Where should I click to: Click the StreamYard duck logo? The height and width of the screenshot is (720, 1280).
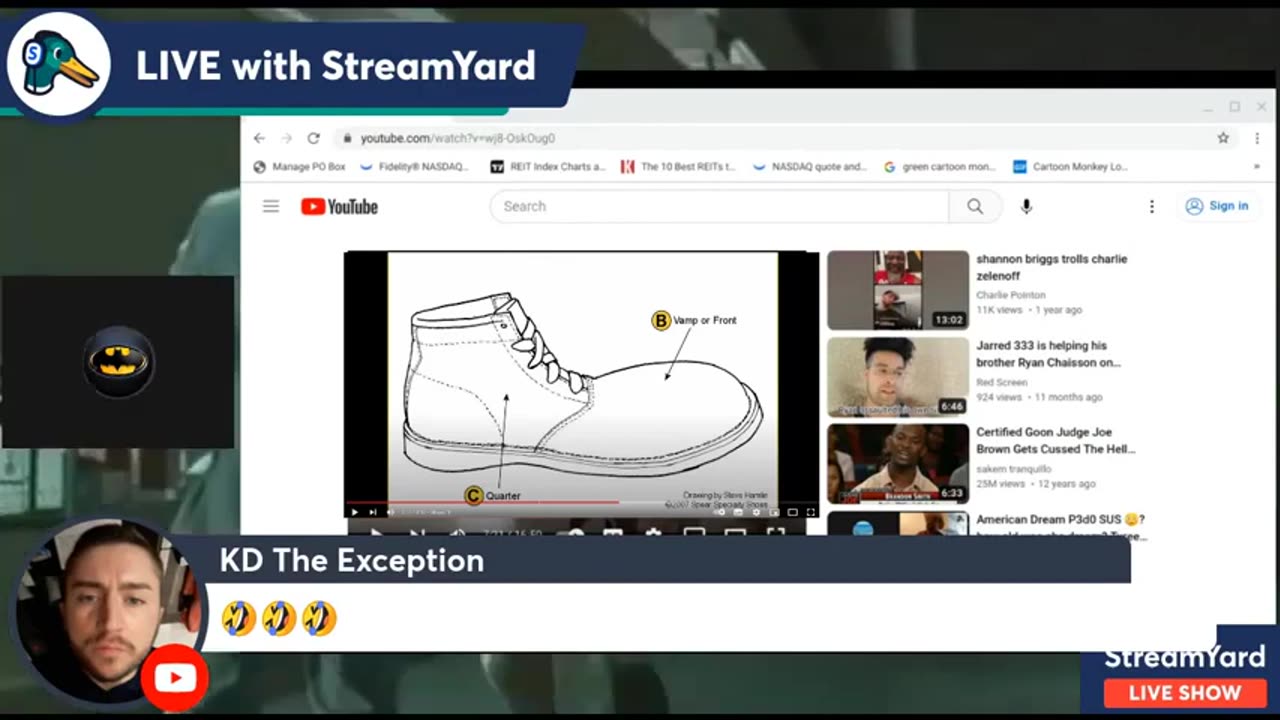[x=58, y=64]
